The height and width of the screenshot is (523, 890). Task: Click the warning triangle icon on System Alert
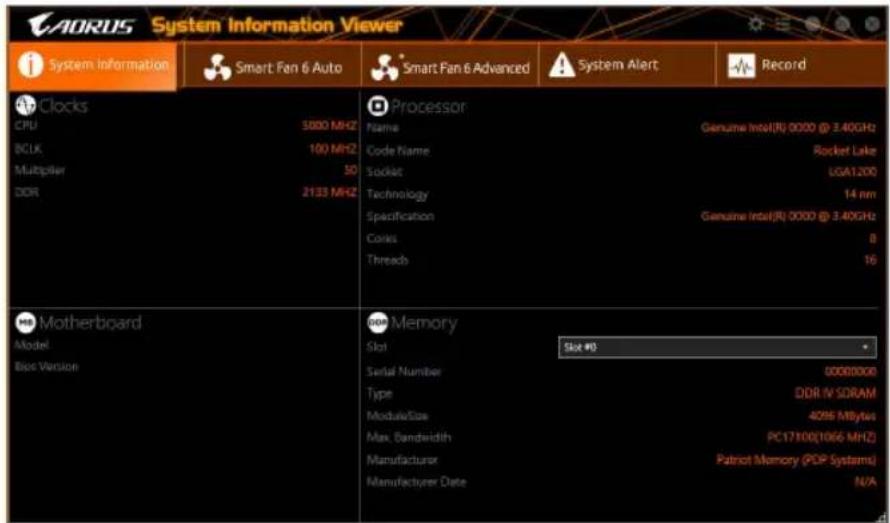coord(561,65)
